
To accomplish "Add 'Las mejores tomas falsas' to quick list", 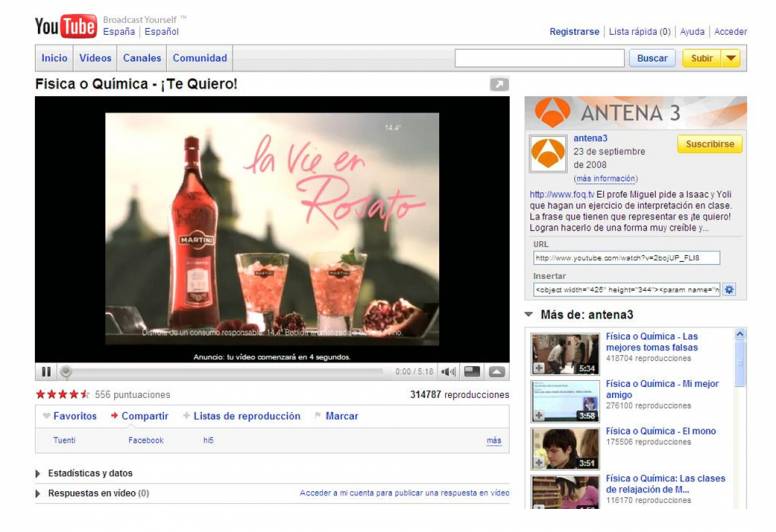I will coord(539,368).
